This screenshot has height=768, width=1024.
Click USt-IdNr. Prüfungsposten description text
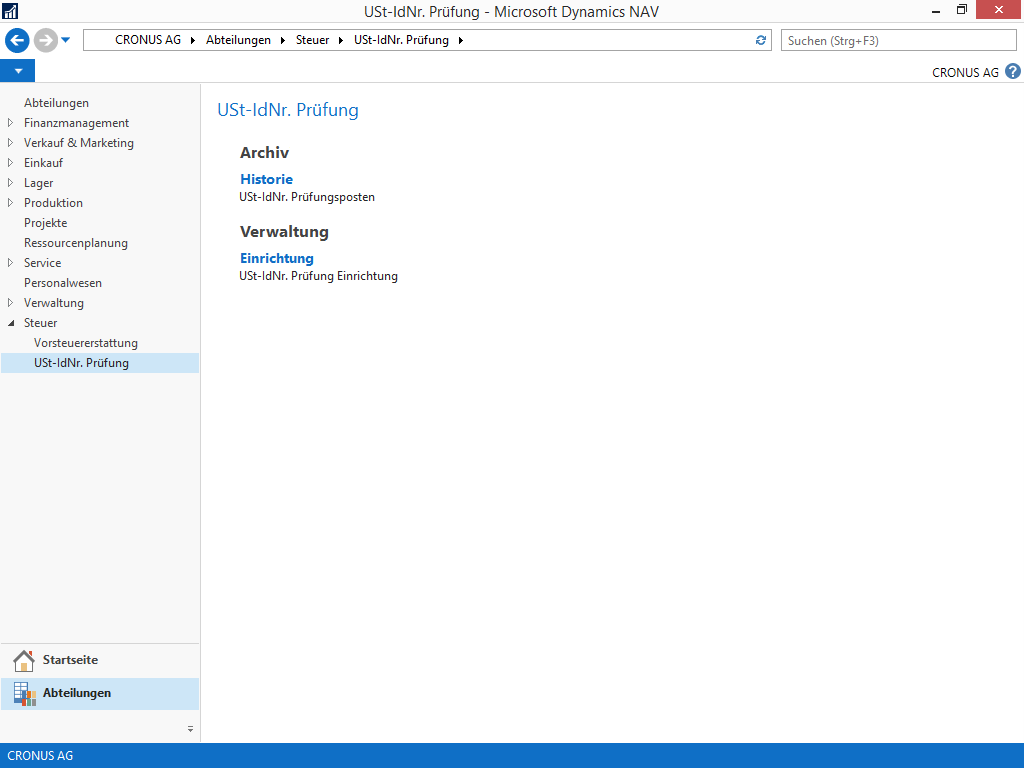point(307,197)
